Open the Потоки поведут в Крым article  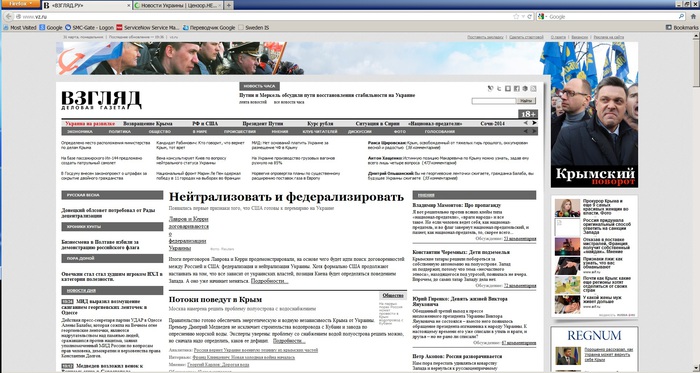pyautogui.click(x=215, y=299)
